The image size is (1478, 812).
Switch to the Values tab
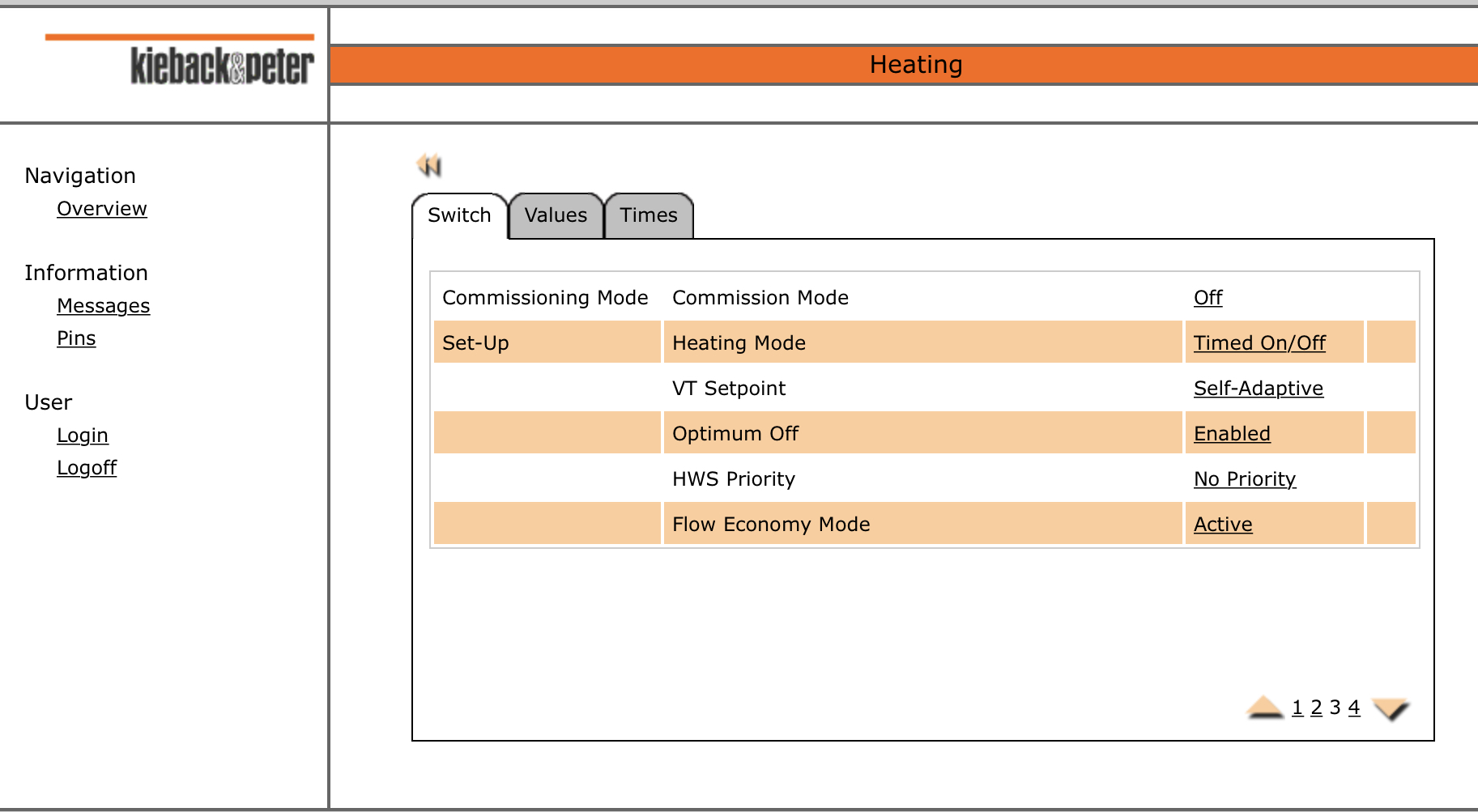pos(555,215)
